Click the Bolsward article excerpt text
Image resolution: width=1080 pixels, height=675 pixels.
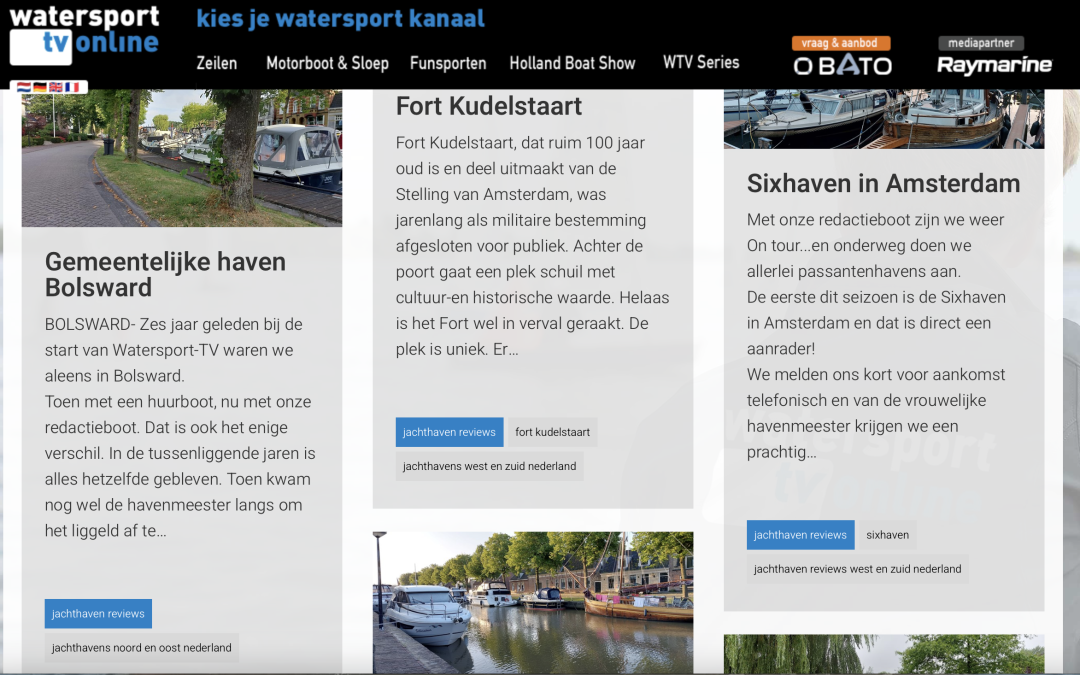tap(180, 427)
